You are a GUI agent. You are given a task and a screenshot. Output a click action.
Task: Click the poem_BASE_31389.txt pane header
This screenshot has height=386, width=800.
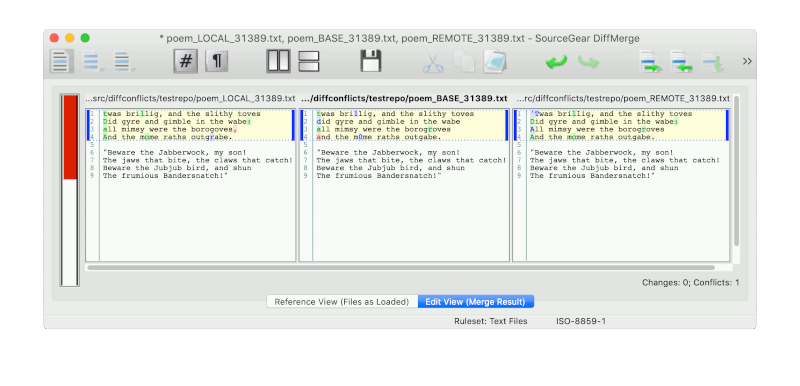click(405, 98)
